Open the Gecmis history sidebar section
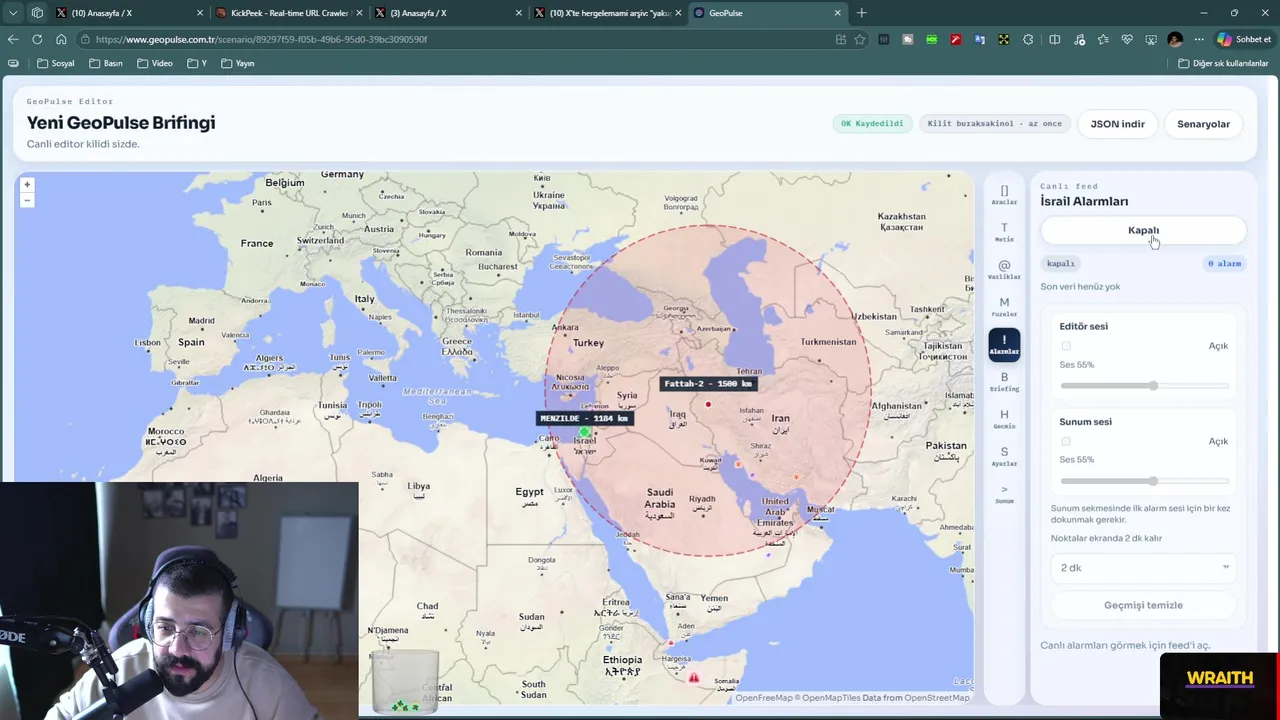Screen dimensions: 1280x720 [1004, 419]
